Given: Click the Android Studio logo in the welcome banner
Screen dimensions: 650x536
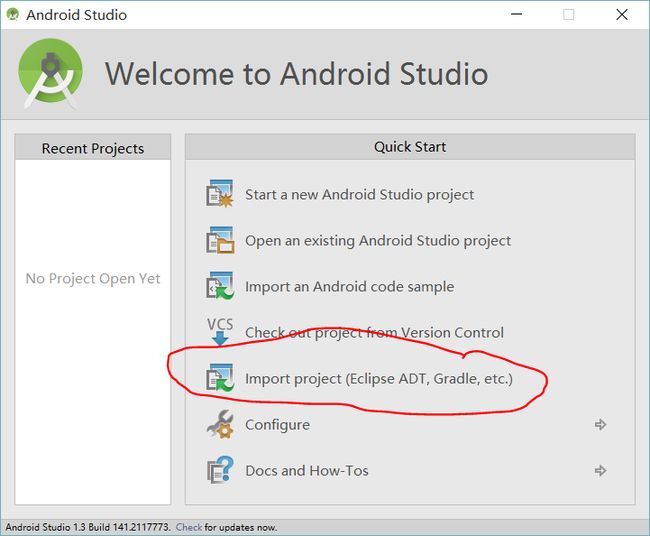Looking at the screenshot, I should (51, 73).
